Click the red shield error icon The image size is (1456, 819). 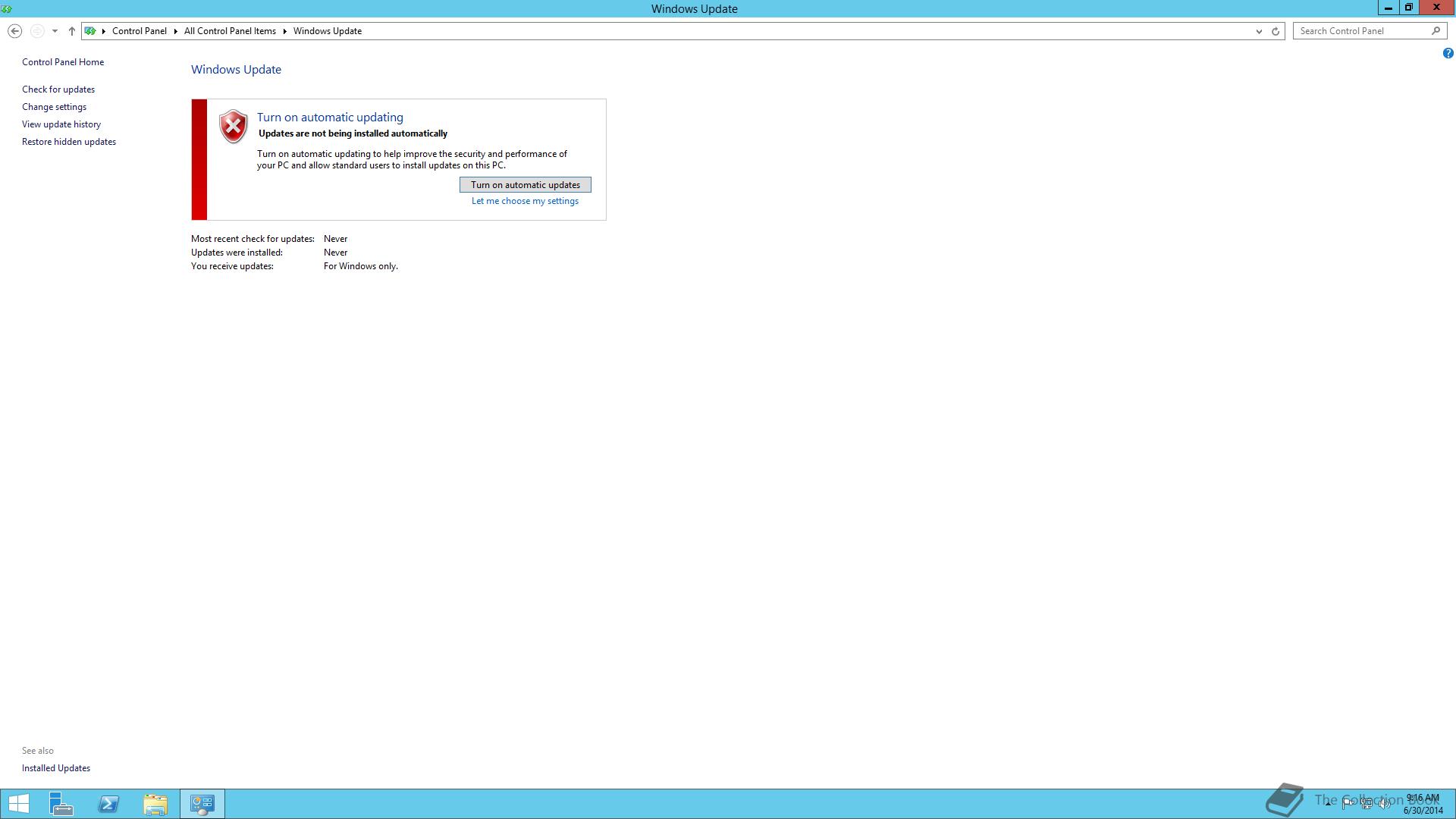point(233,126)
